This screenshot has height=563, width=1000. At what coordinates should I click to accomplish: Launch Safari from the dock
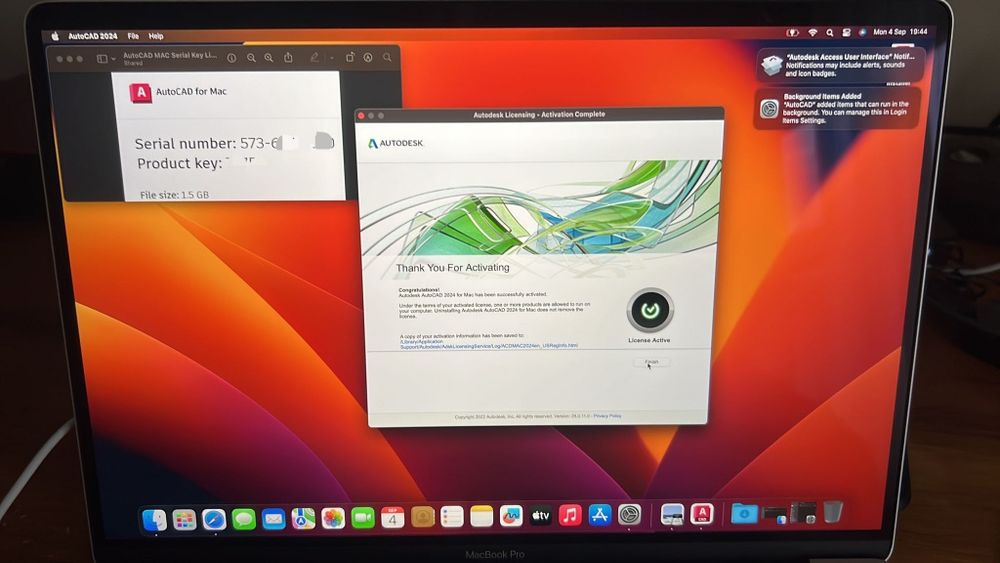[x=214, y=520]
